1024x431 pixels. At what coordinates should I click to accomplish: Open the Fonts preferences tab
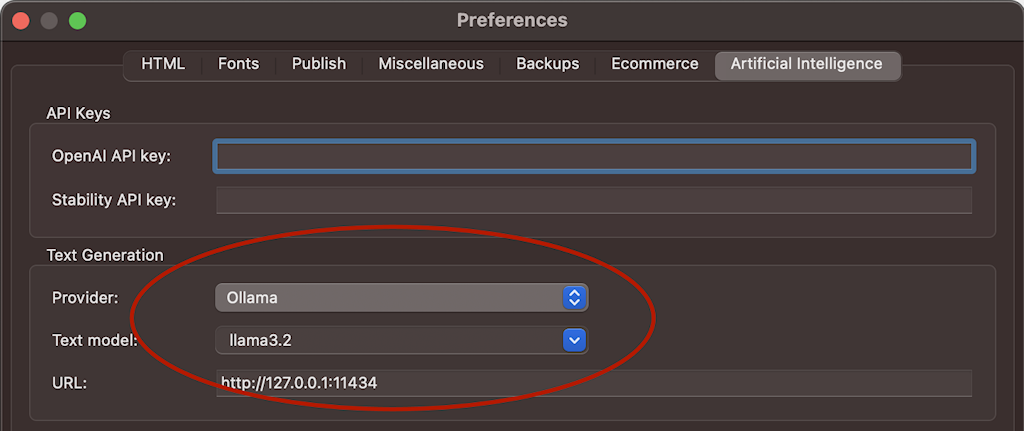pyautogui.click(x=238, y=64)
